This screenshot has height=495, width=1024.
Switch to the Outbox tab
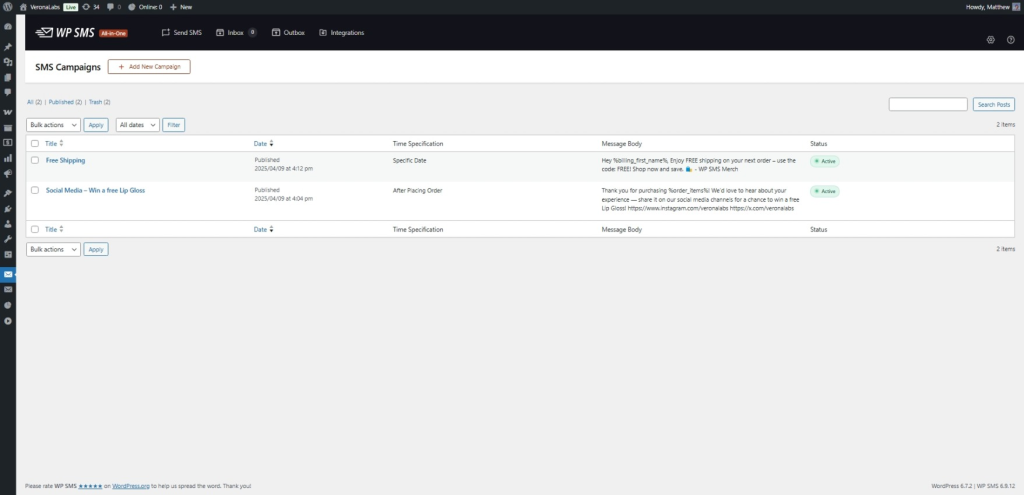[288, 33]
